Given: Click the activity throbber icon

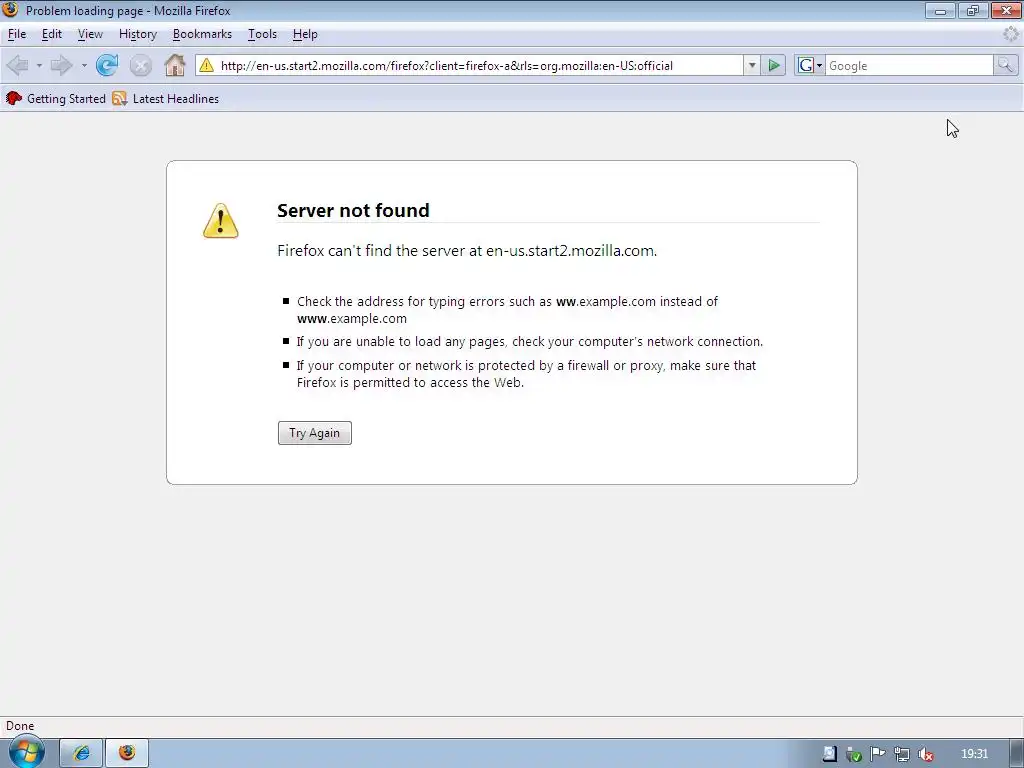Looking at the screenshot, I should (1010, 34).
